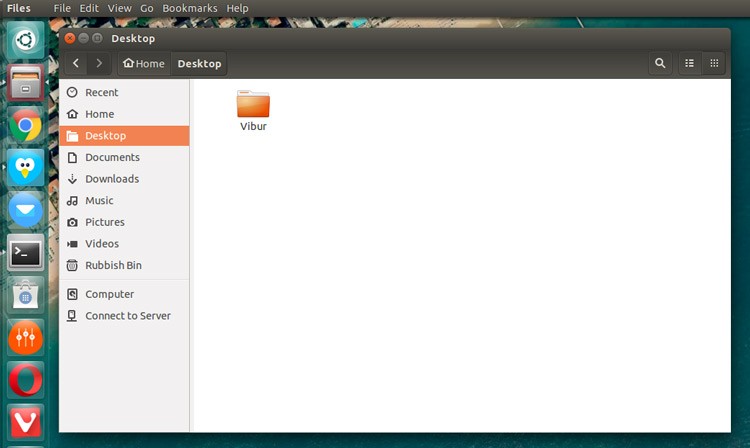Select the Connect to Server text label

[128, 316]
